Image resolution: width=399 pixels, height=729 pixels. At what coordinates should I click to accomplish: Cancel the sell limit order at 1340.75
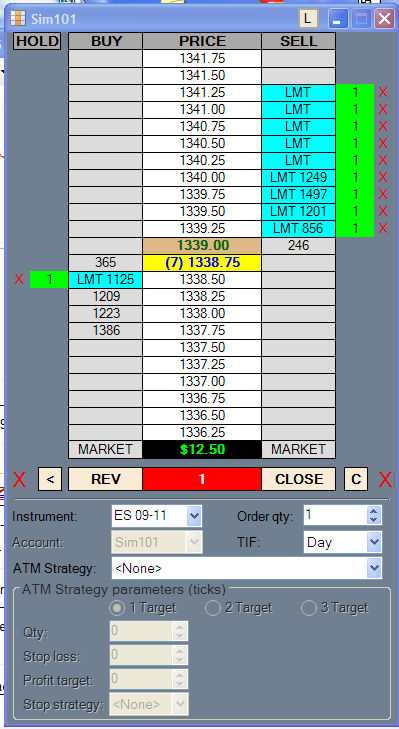point(383,126)
